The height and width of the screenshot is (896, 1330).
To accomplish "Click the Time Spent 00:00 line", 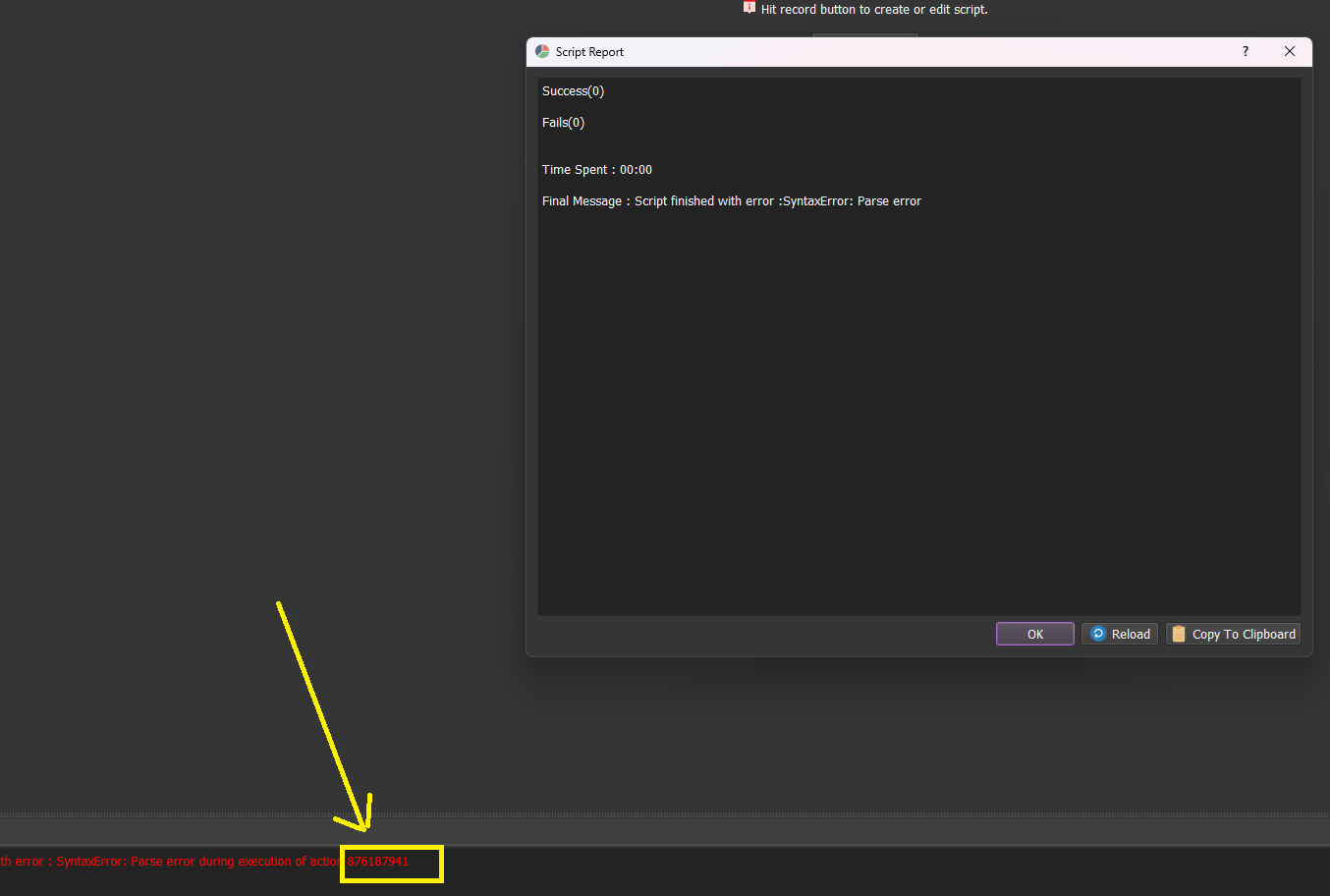I will [x=596, y=170].
